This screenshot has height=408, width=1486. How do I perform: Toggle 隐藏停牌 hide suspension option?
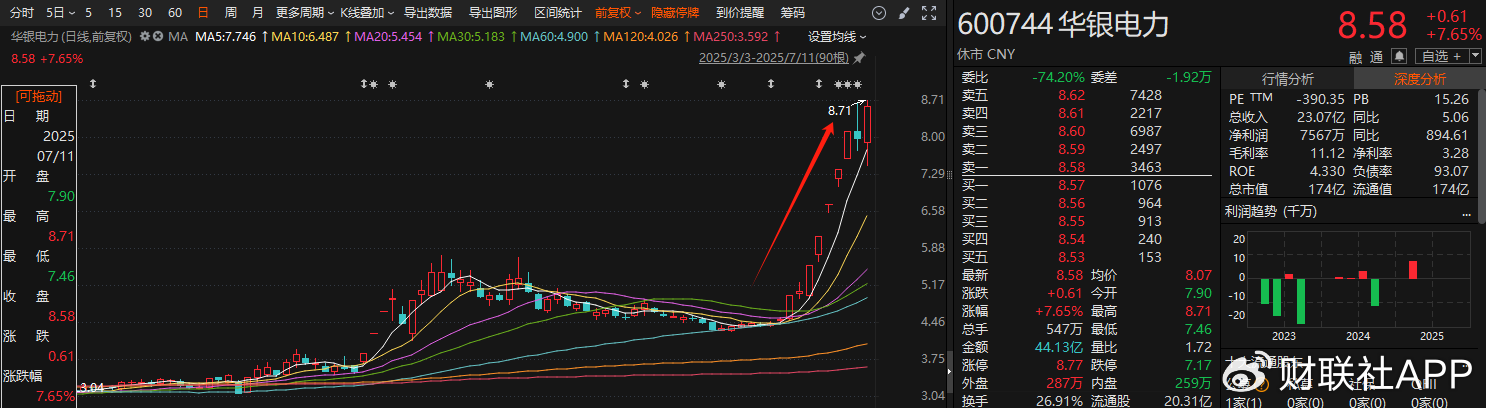click(x=677, y=13)
